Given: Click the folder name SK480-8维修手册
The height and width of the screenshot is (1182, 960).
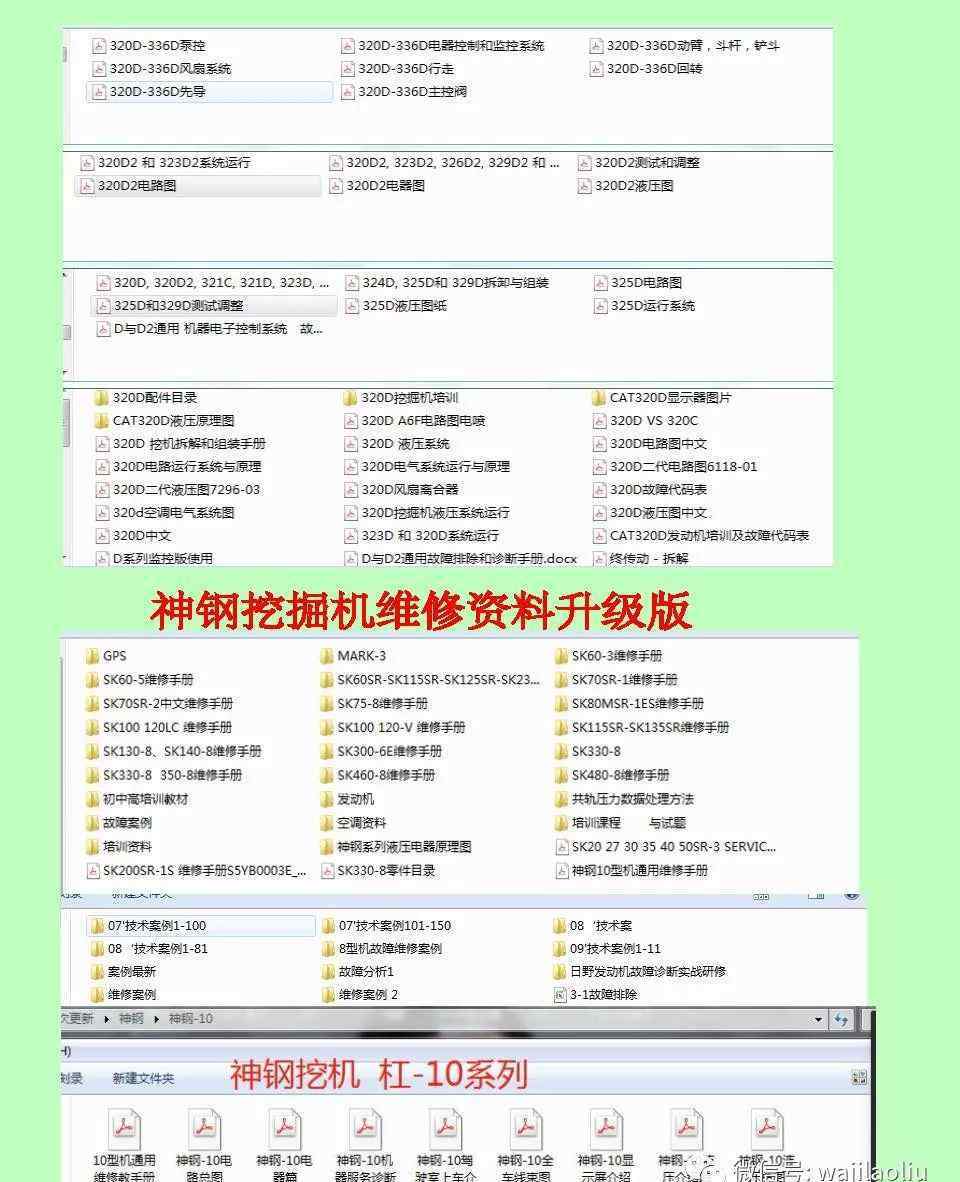Looking at the screenshot, I should click(x=620, y=776).
